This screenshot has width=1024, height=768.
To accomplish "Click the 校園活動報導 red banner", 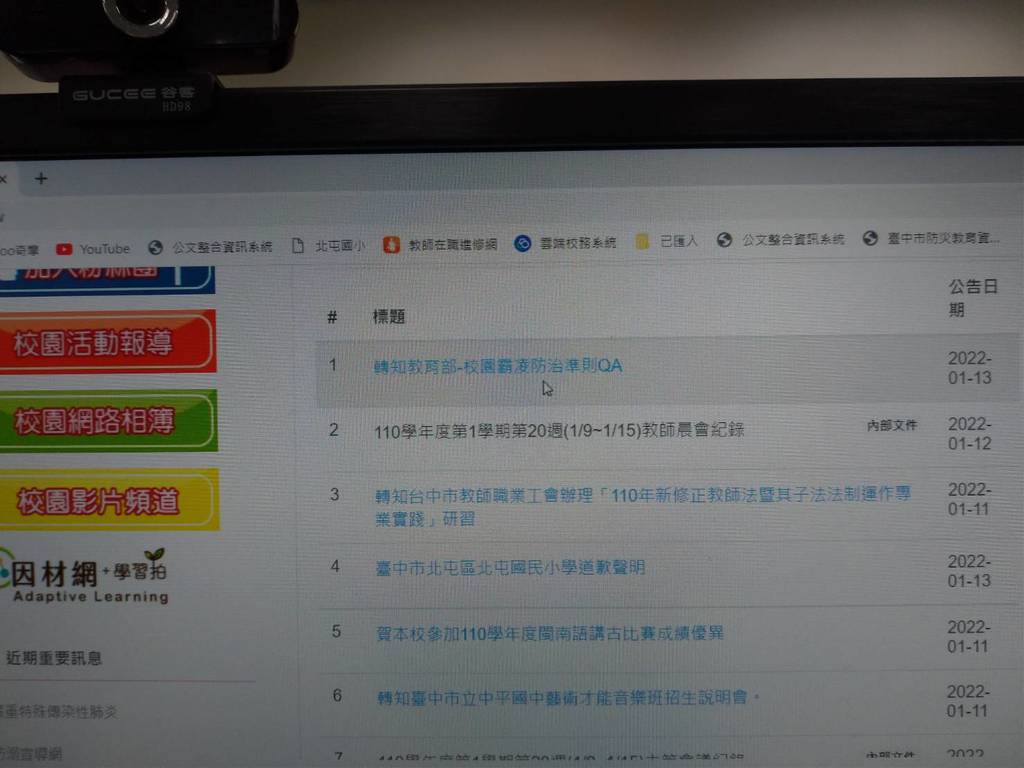I will [x=108, y=342].
